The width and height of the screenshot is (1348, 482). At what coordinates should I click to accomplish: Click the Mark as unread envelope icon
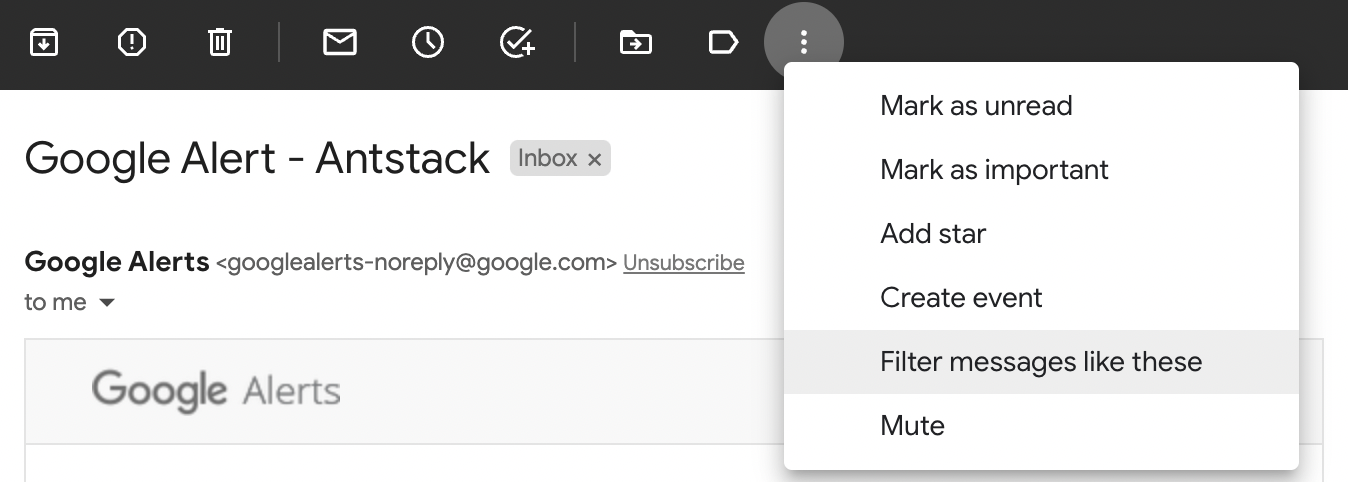[340, 42]
